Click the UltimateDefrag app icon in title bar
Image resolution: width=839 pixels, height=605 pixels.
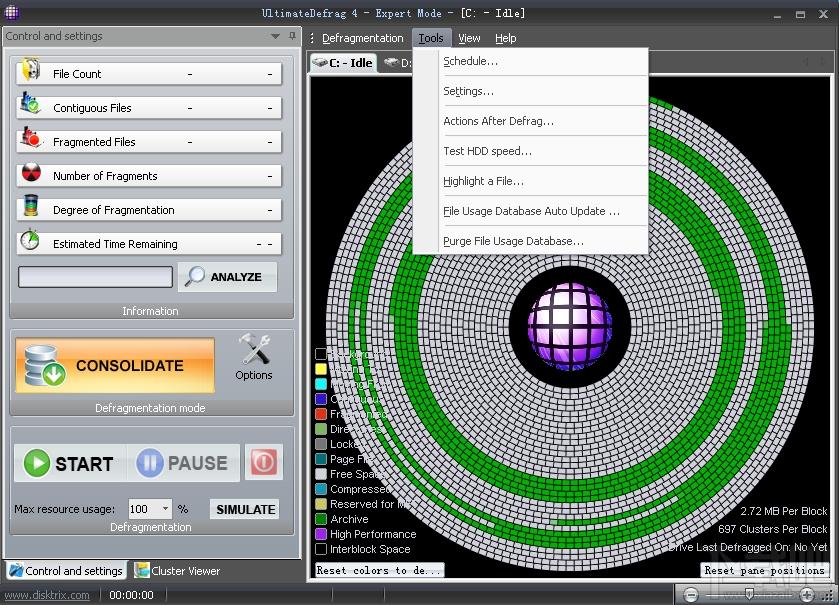(x=12, y=12)
